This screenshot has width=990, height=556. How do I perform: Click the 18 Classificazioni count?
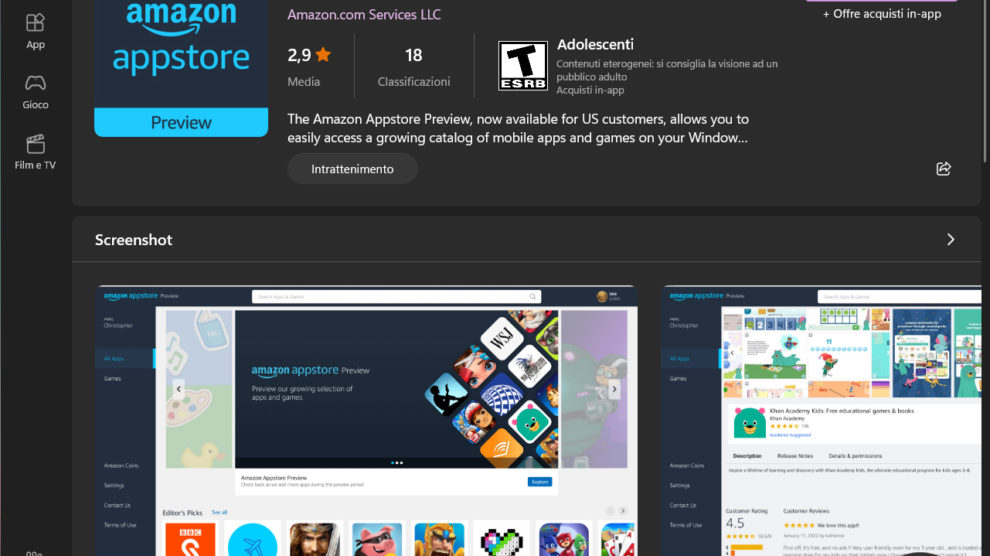414,66
